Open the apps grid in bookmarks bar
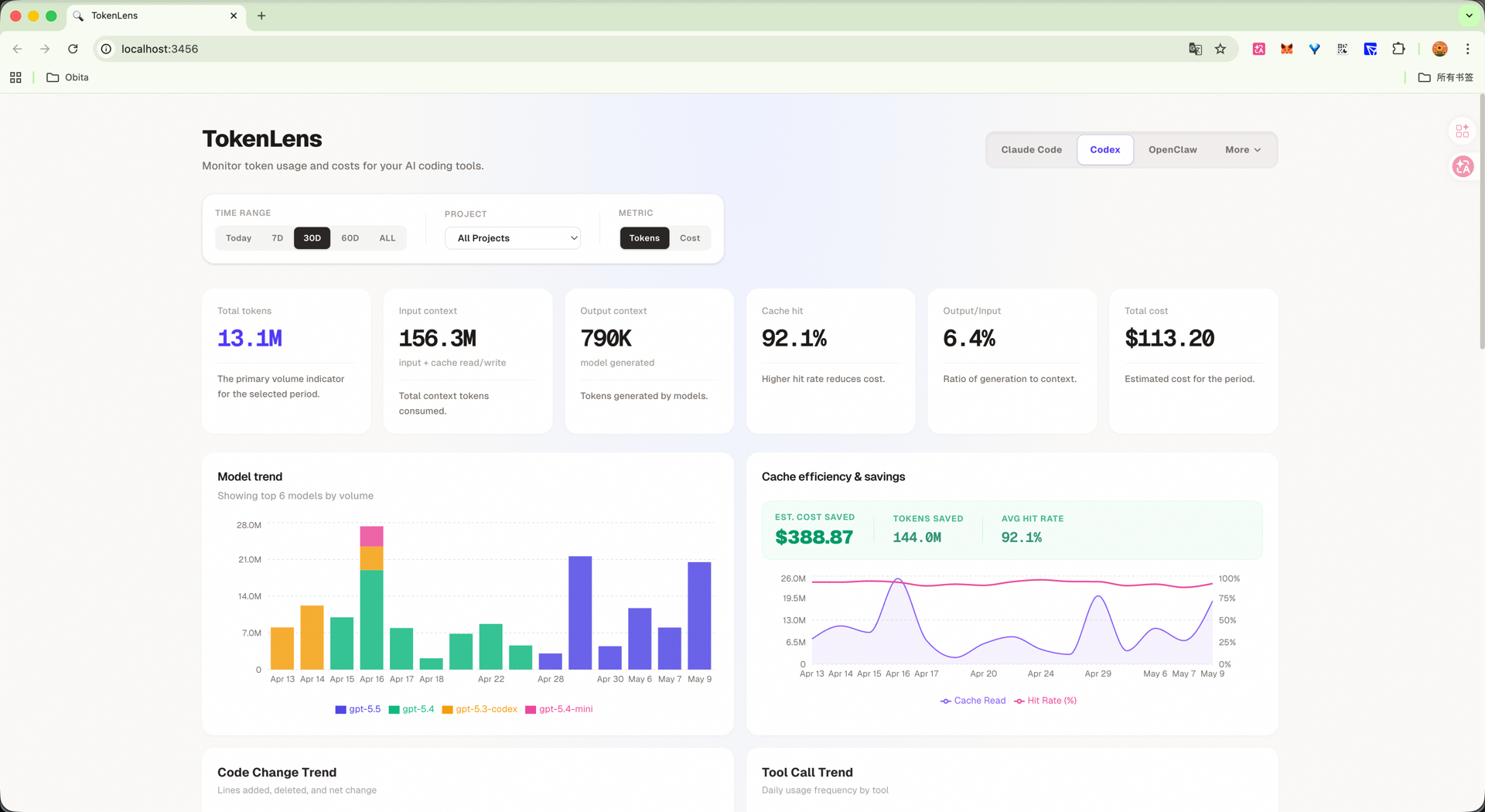The height and width of the screenshot is (812, 1485). tap(15, 77)
